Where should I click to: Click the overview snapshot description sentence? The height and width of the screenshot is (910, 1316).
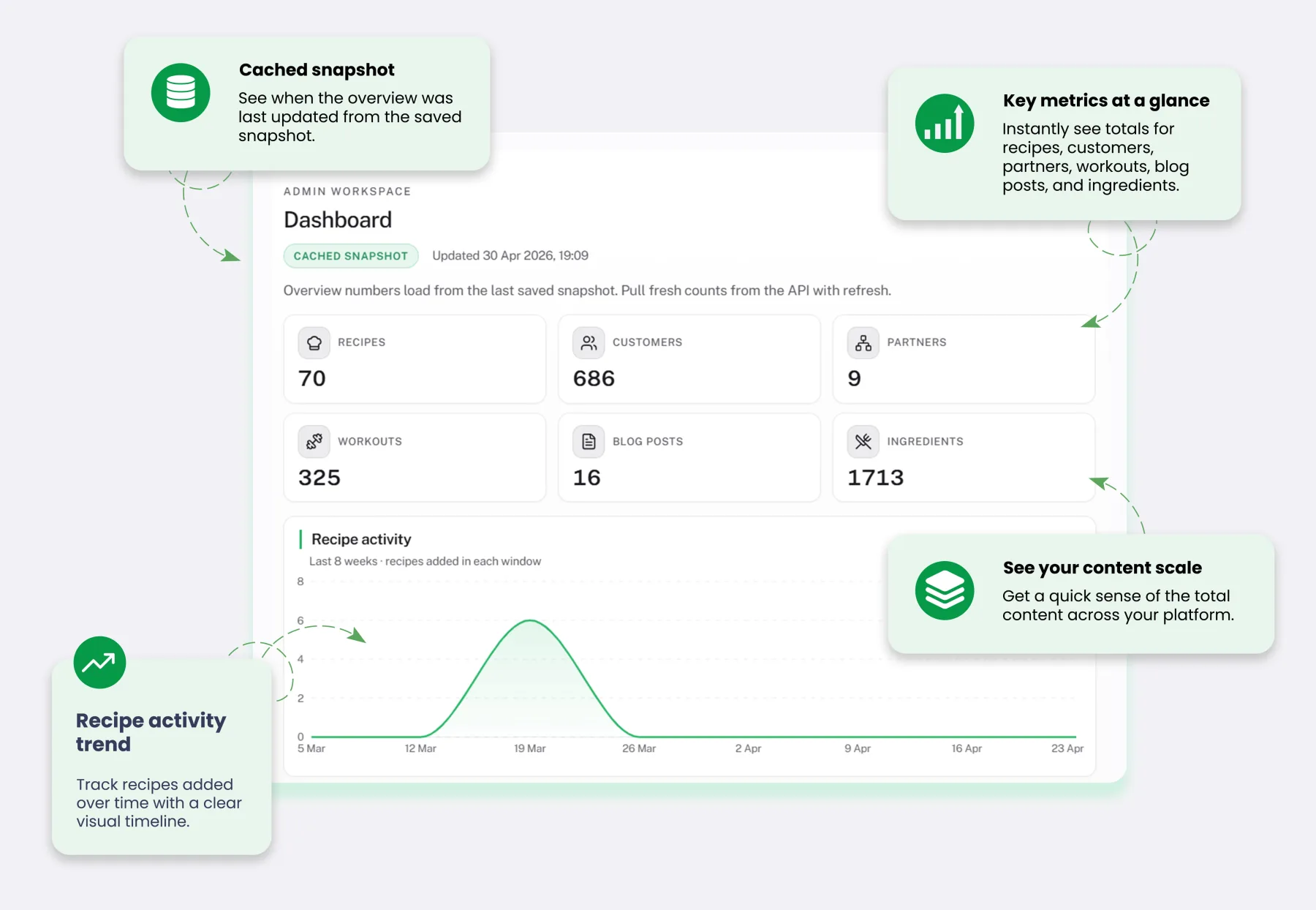(587, 290)
